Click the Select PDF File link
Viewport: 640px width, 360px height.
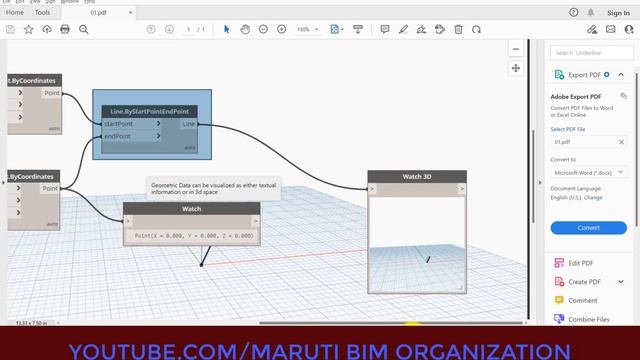click(568, 129)
